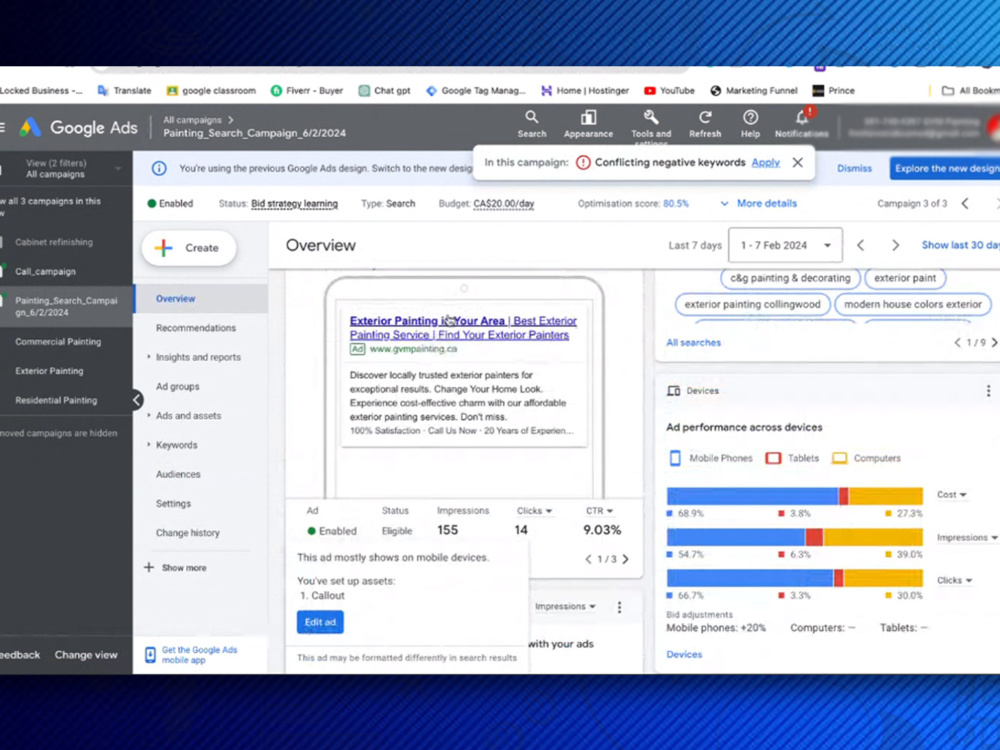Screen dimensions: 1000x750
Task: Open the date range dropdown 1 - 7 Feb 2024
Action: coord(785,246)
